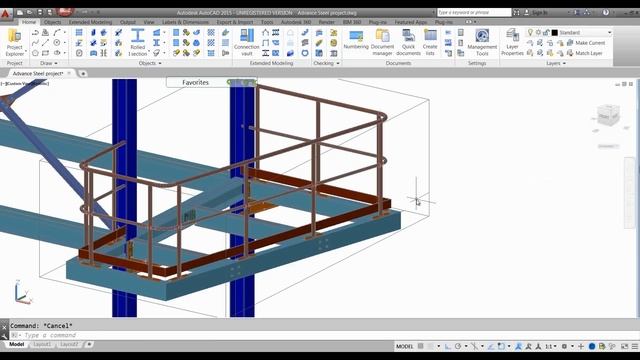The width and height of the screenshot is (640, 360).
Task: Click the keyword search box
Action: click(473, 13)
